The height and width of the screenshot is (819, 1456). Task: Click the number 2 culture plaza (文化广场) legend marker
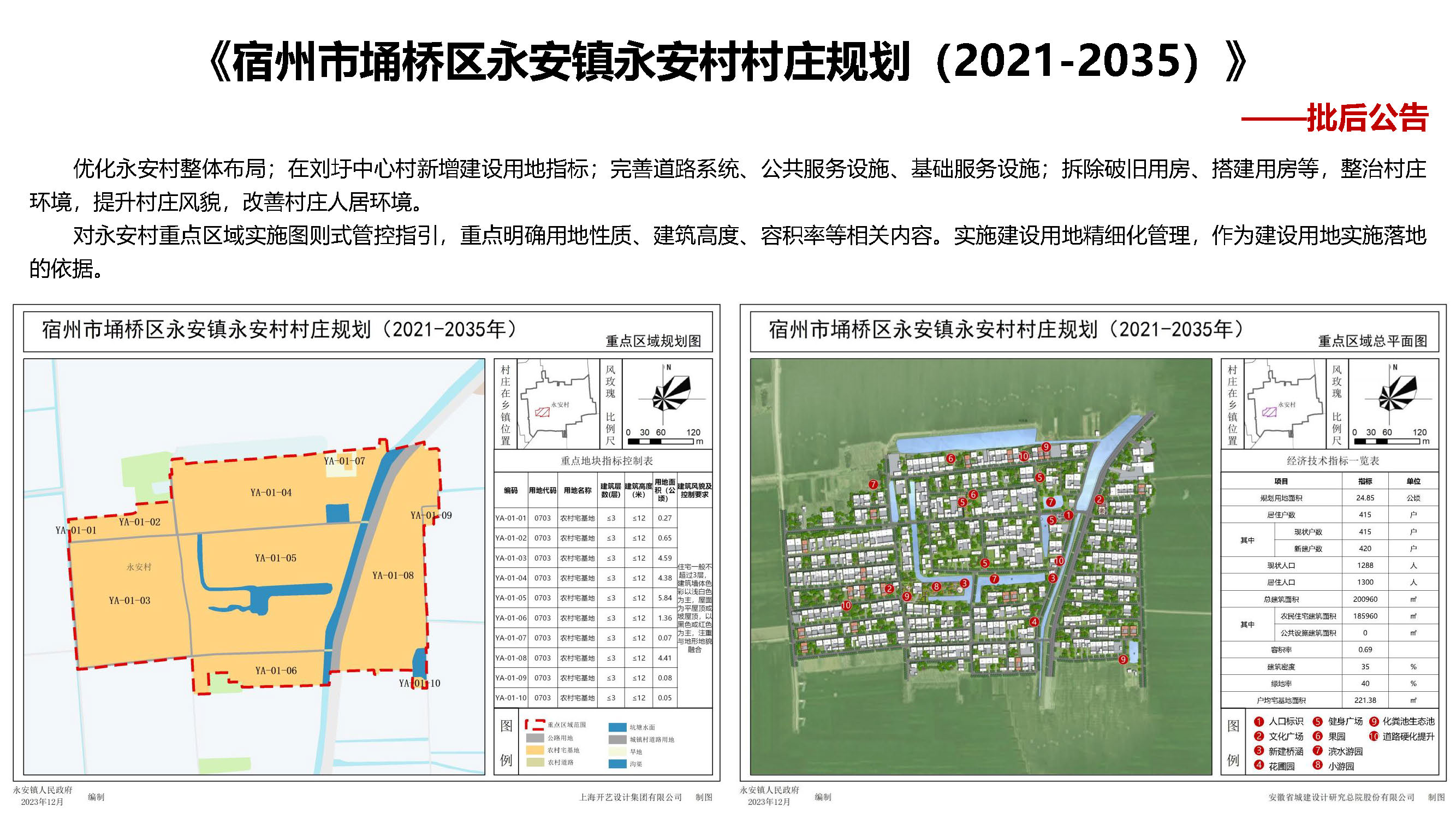coord(1259,736)
